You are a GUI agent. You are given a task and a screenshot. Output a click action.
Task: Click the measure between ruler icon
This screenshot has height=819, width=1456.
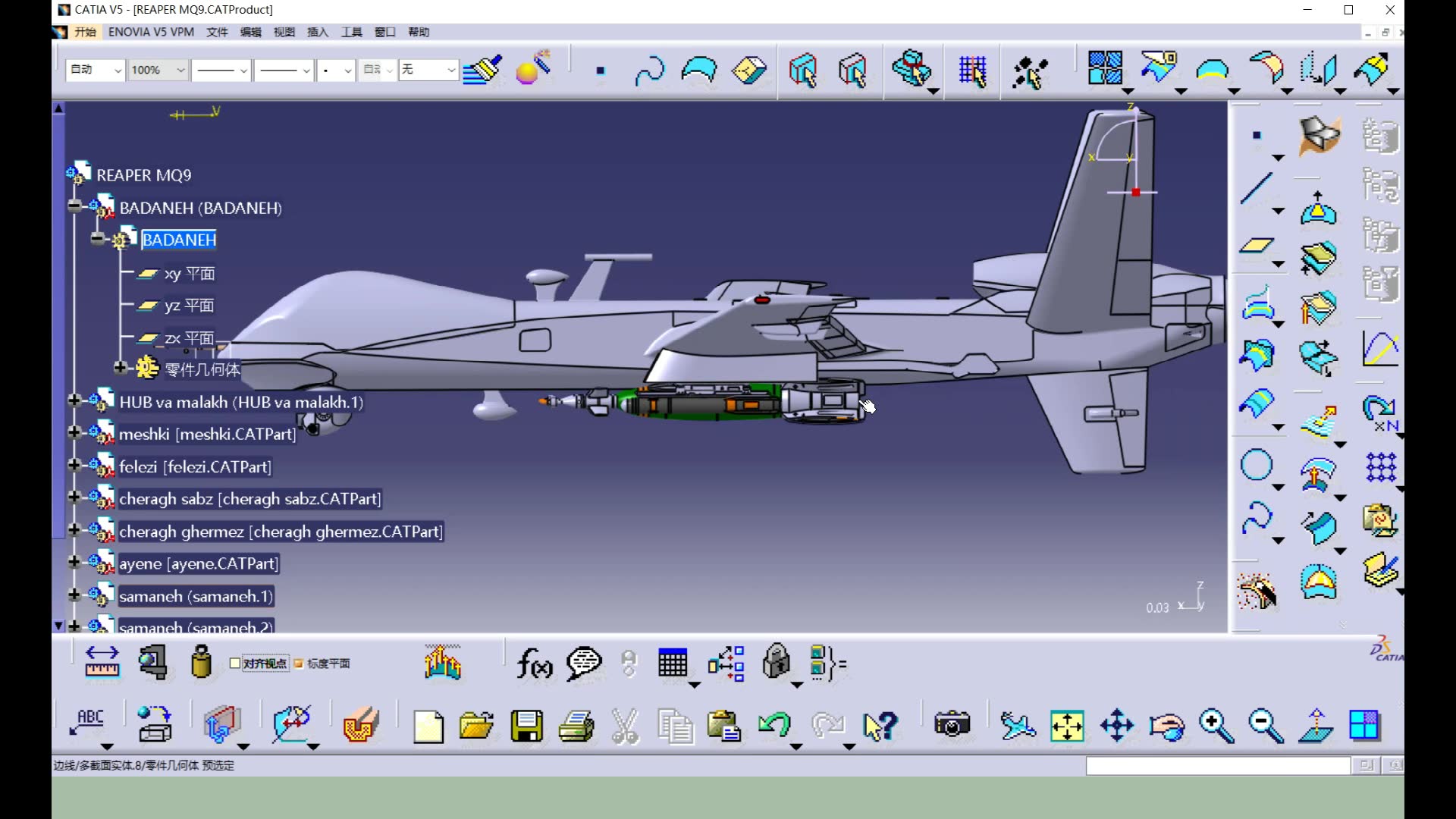pyautogui.click(x=102, y=662)
